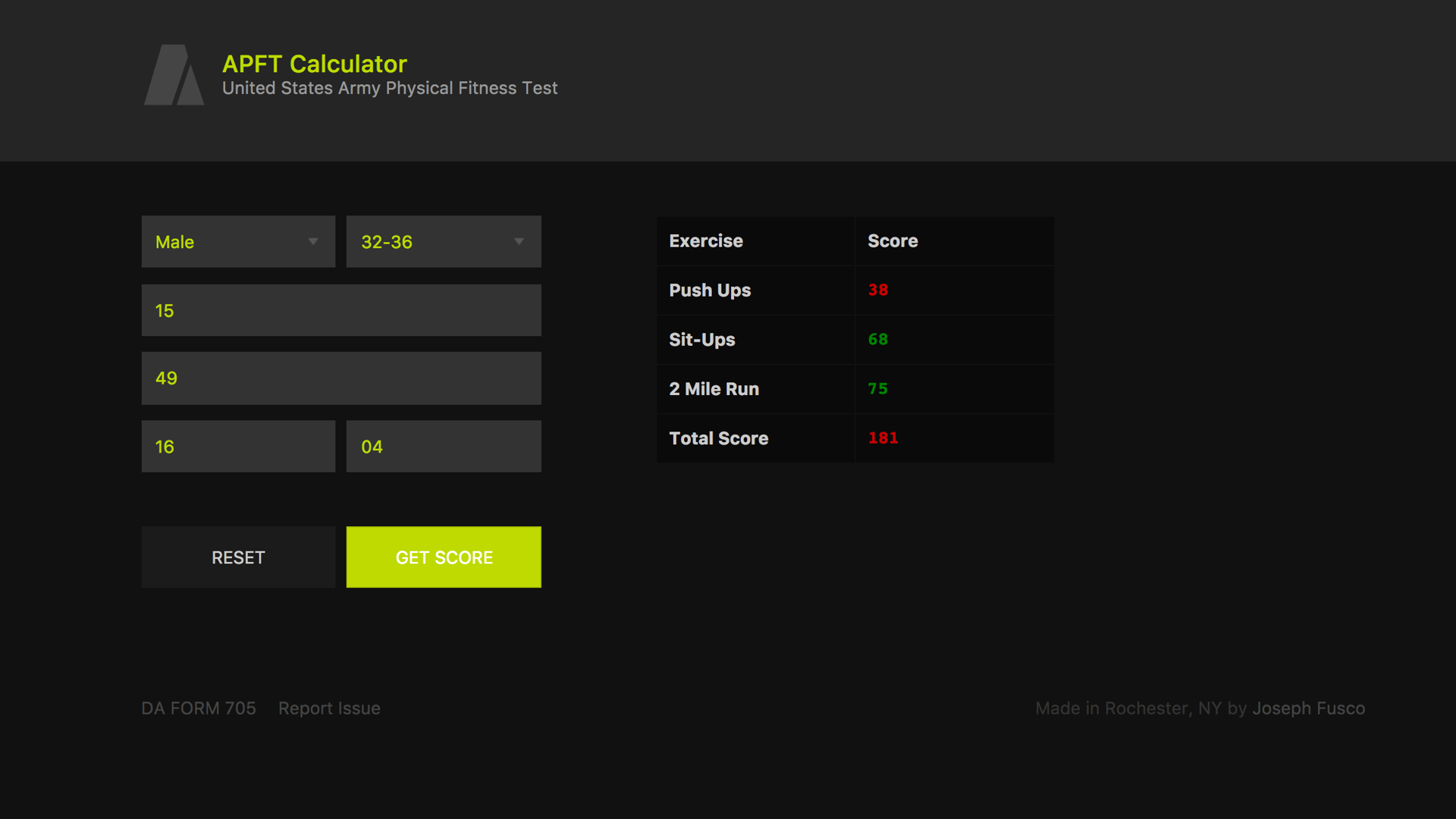
Task: Select the push-ups input showing 15
Action: point(340,309)
